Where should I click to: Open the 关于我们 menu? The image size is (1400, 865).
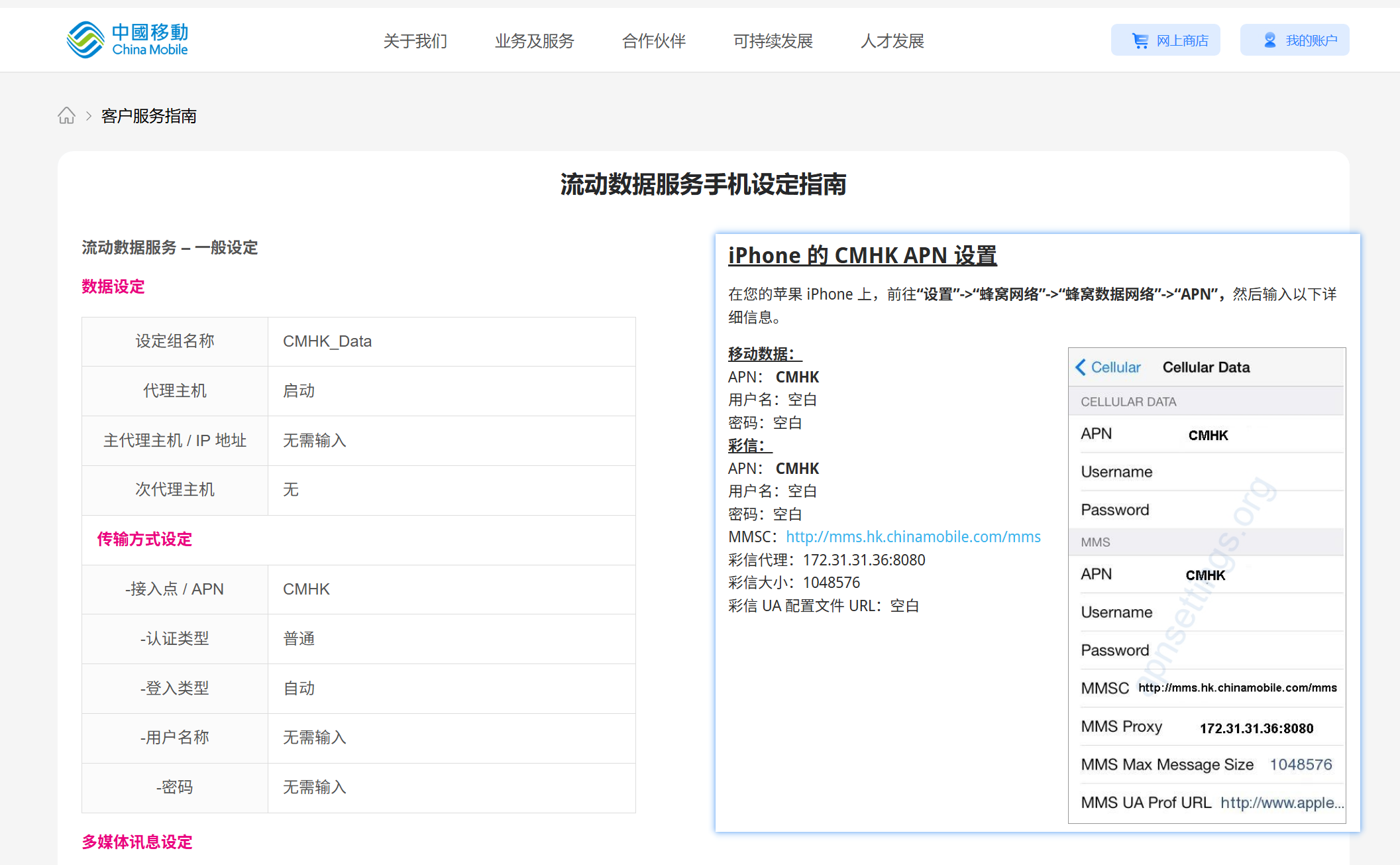tap(415, 41)
